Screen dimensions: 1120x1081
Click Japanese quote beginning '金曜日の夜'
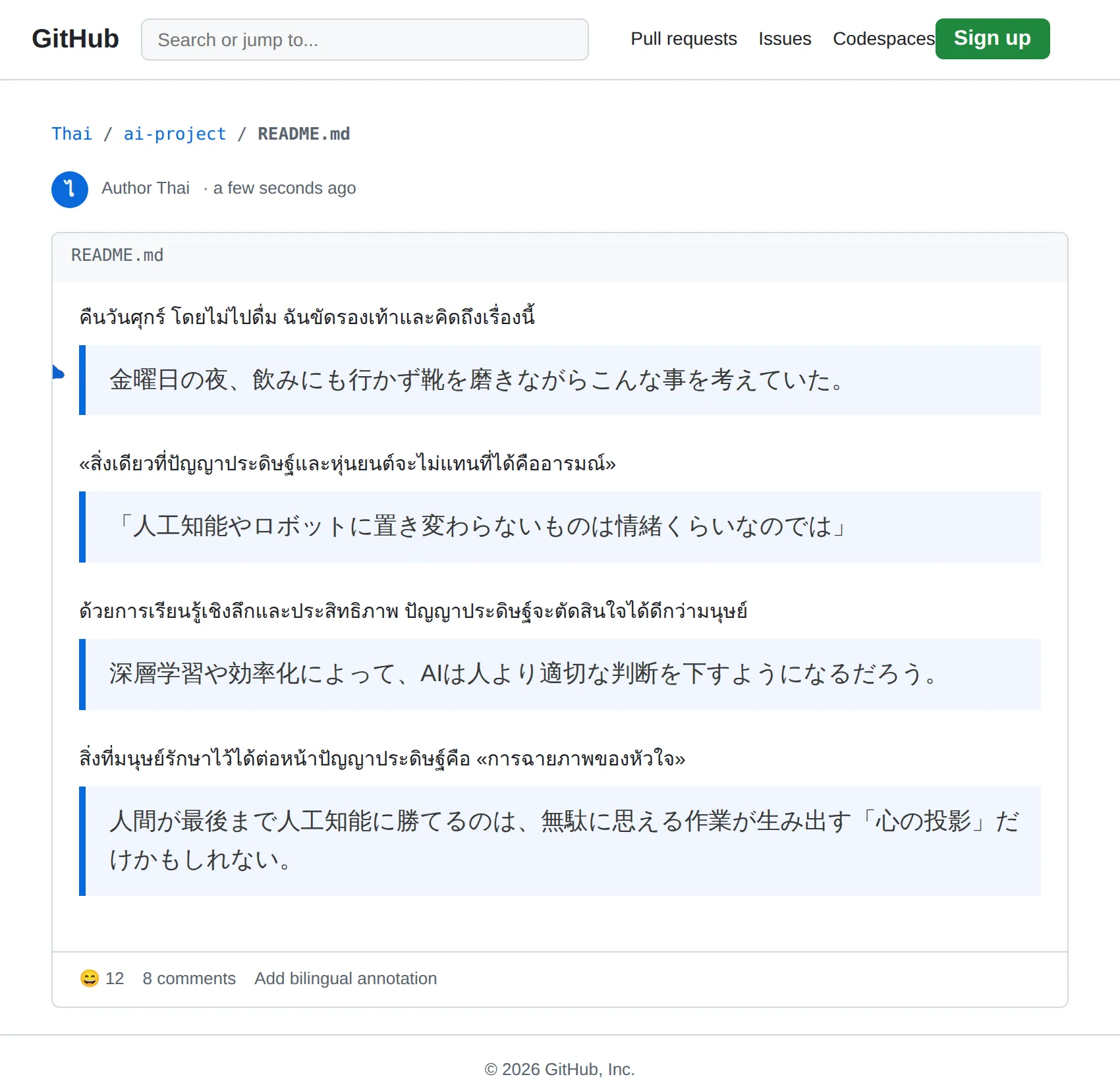560,380
